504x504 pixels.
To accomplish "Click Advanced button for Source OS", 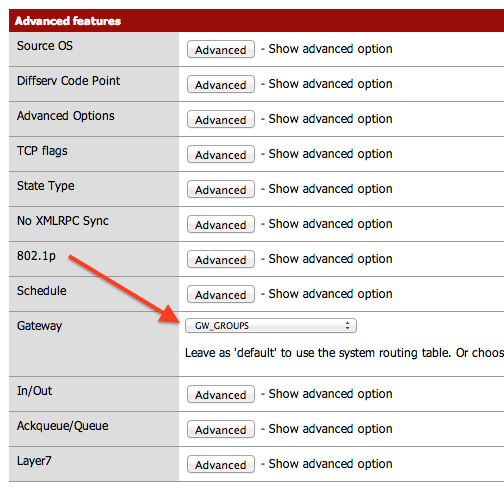I will tap(221, 49).
